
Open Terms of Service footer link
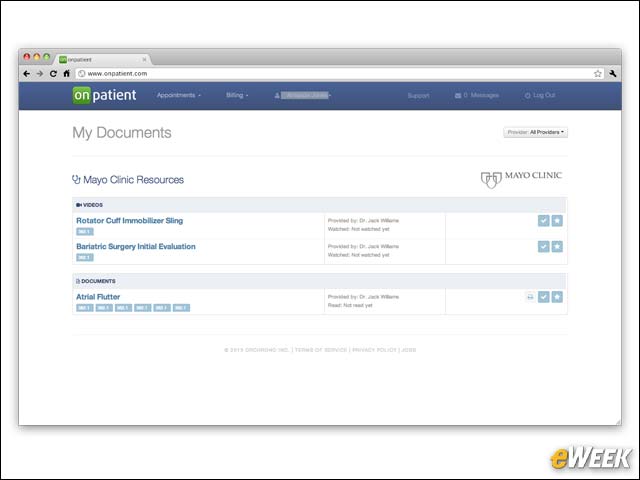coord(321,350)
